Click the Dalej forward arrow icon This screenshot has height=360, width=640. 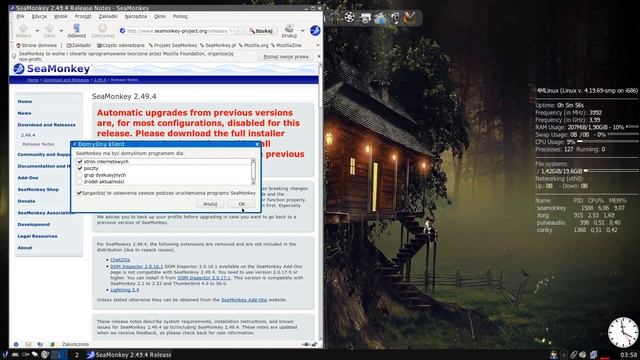49,28
